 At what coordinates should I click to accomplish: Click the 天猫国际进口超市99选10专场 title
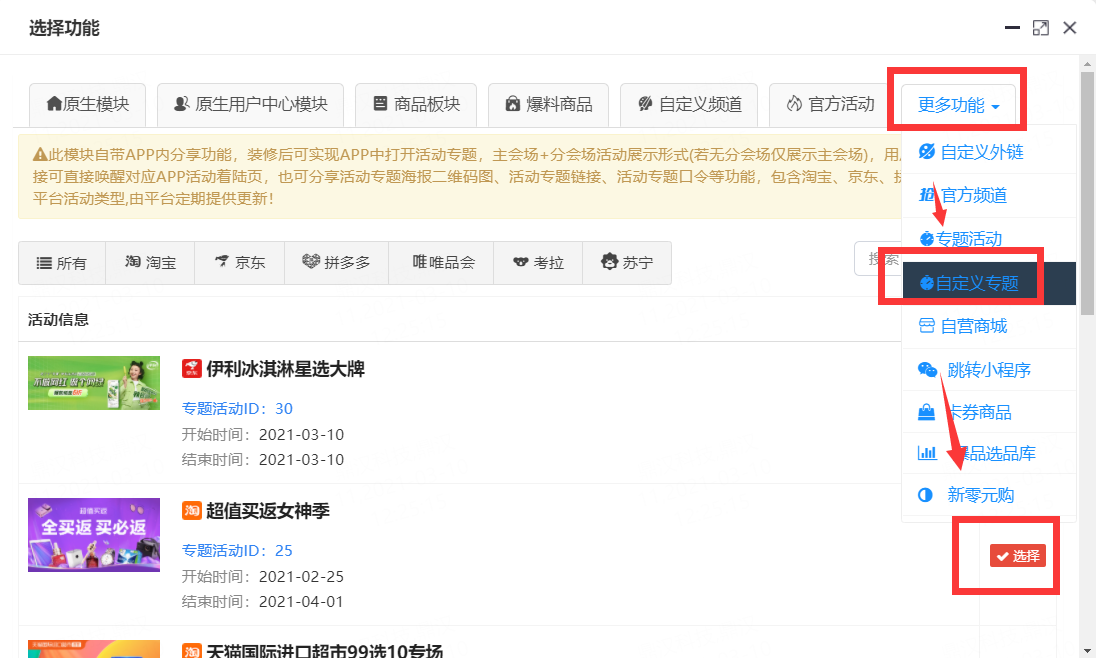324,650
